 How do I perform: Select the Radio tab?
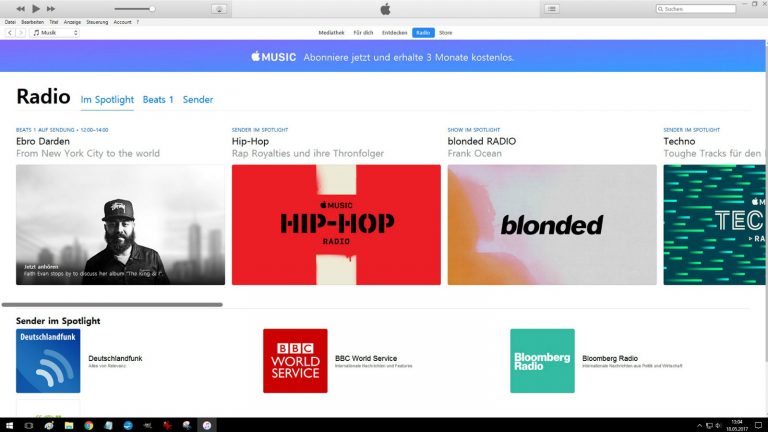(423, 33)
